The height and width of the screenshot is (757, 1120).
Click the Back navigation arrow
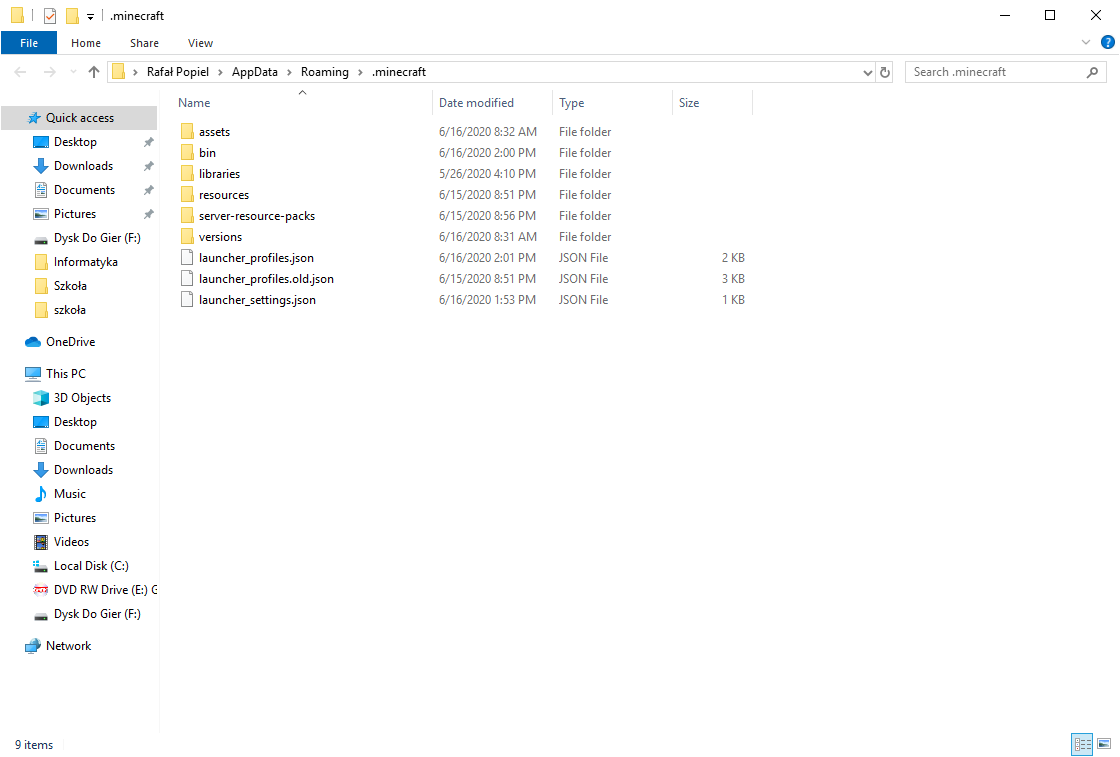(x=21, y=72)
